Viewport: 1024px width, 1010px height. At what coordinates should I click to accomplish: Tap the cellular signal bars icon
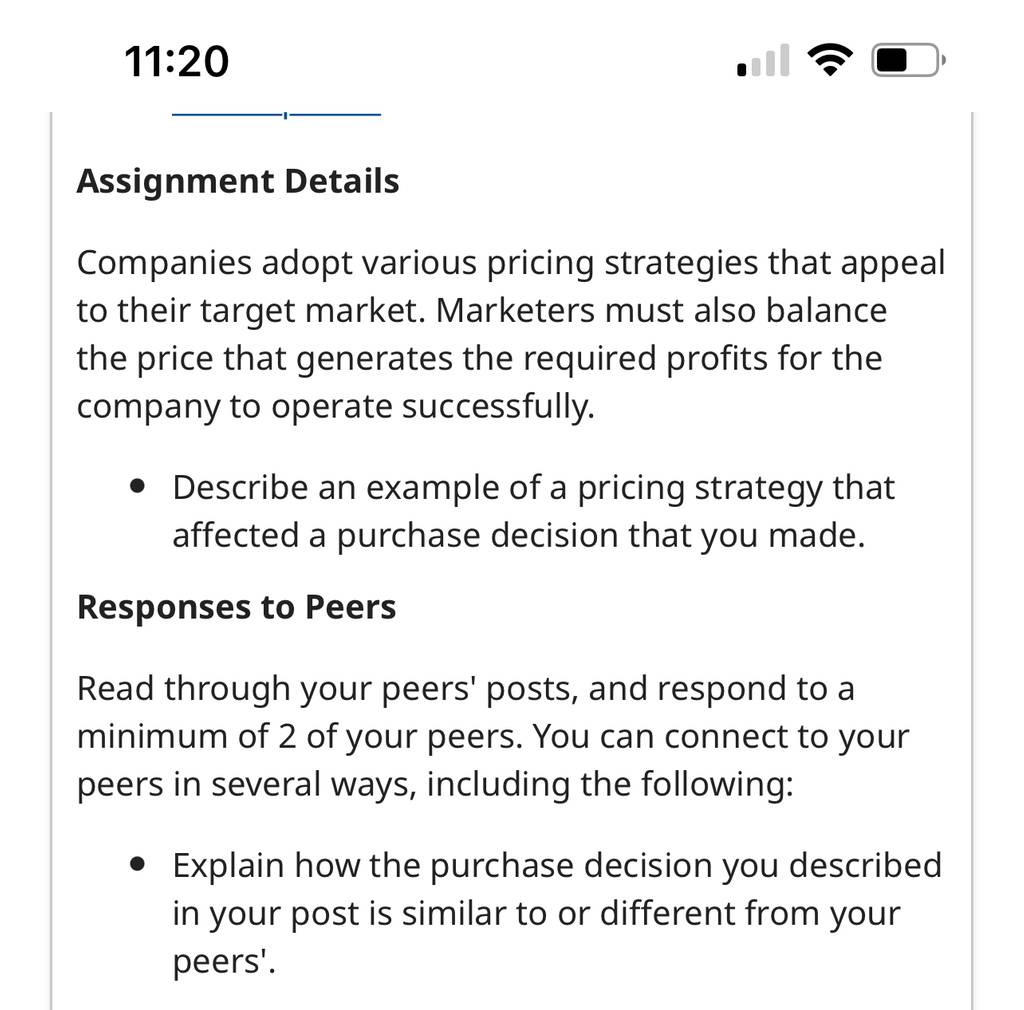pyautogui.click(x=763, y=60)
